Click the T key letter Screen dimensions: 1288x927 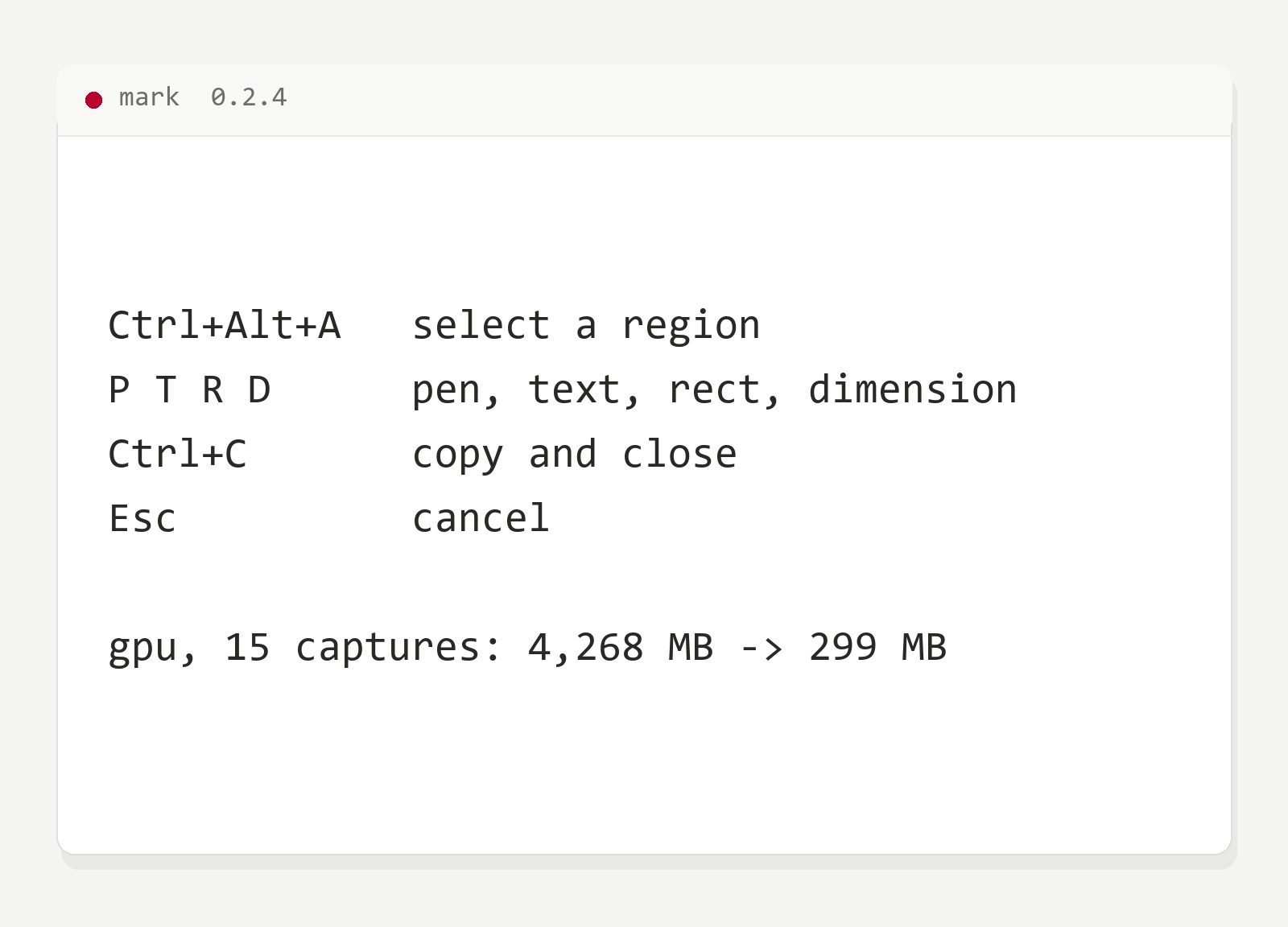pyautogui.click(x=165, y=389)
